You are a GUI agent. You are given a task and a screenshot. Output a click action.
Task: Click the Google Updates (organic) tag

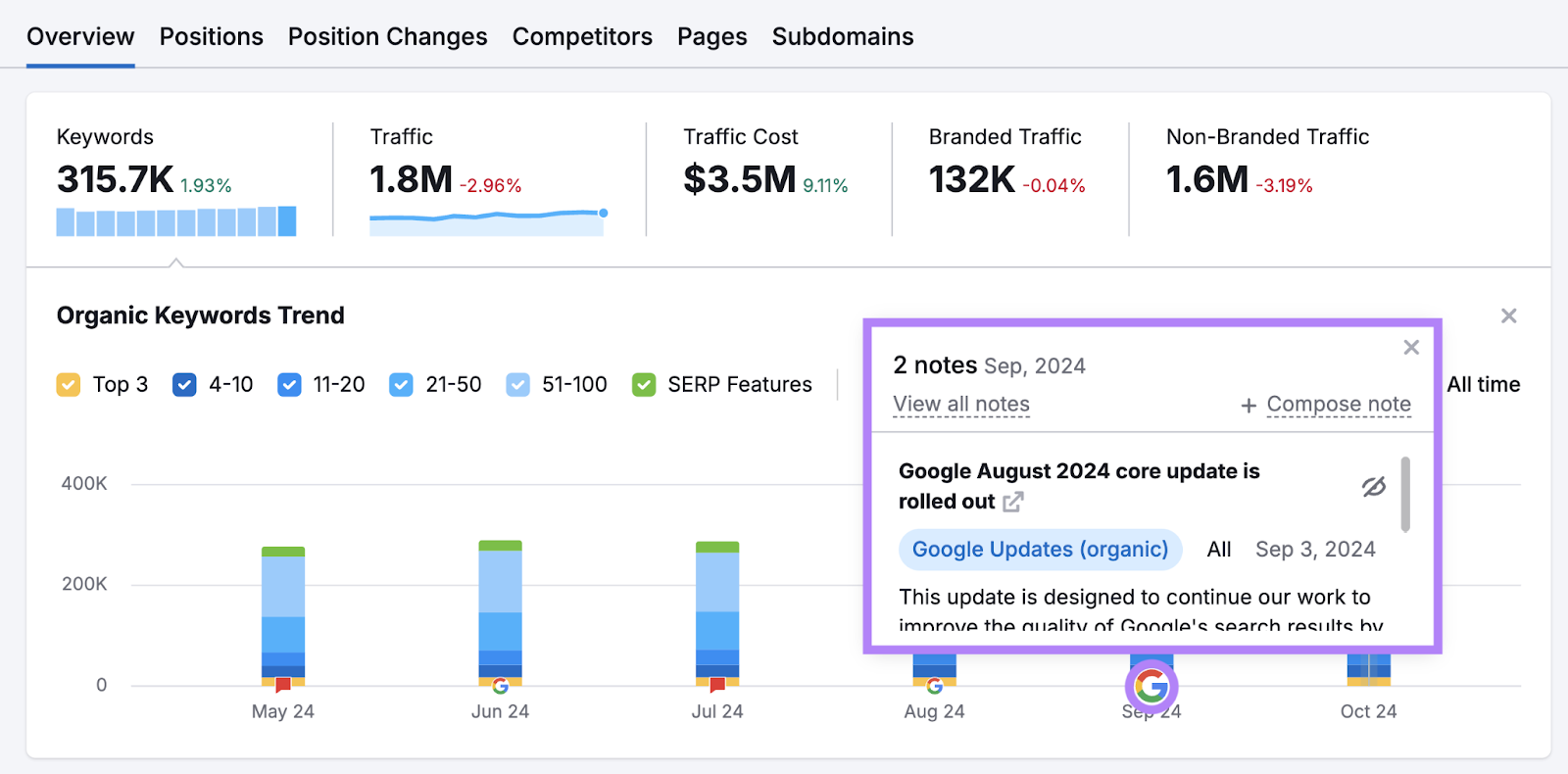[x=1040, y=550]
